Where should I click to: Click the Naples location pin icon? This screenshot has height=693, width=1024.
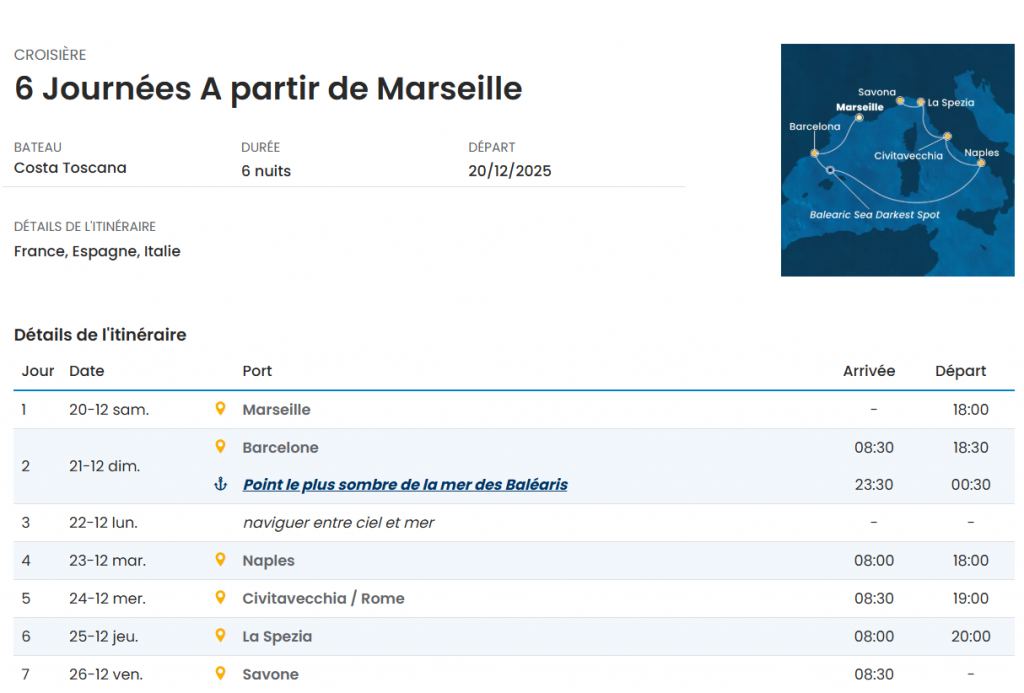pos(220,560)
